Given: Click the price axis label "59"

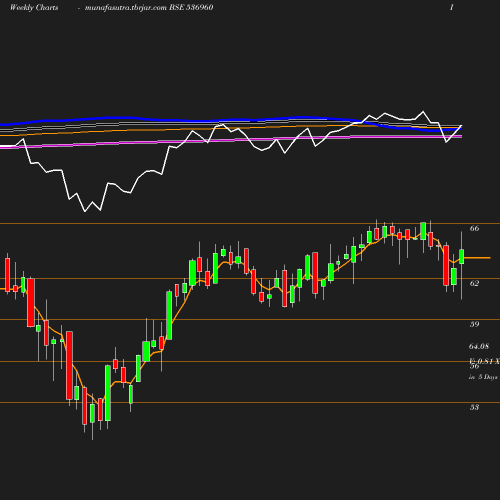Looking at the screenshot, I should pos(474,324).
